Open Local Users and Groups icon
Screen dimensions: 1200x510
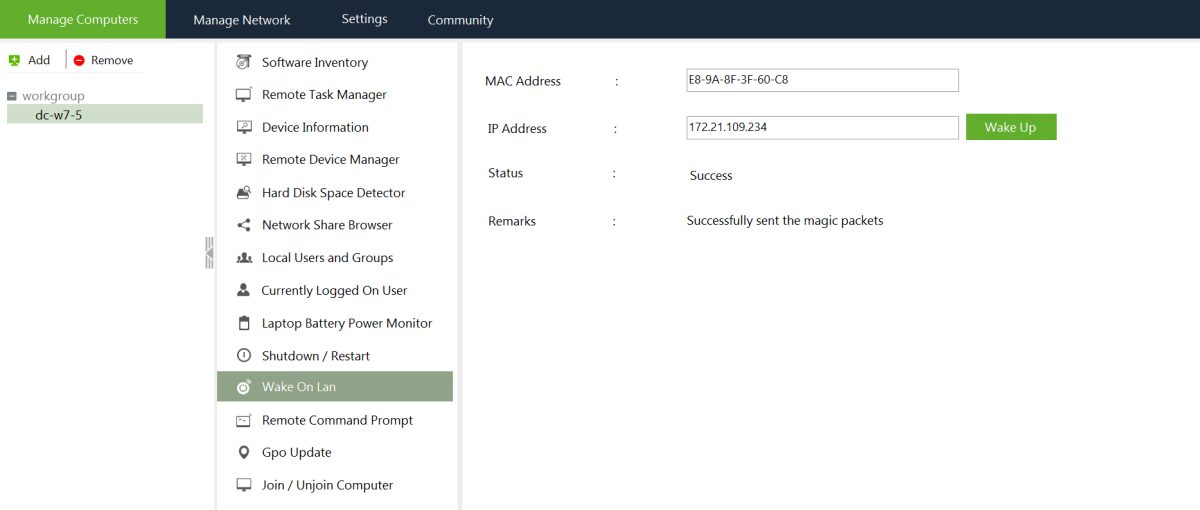[243, 258]
